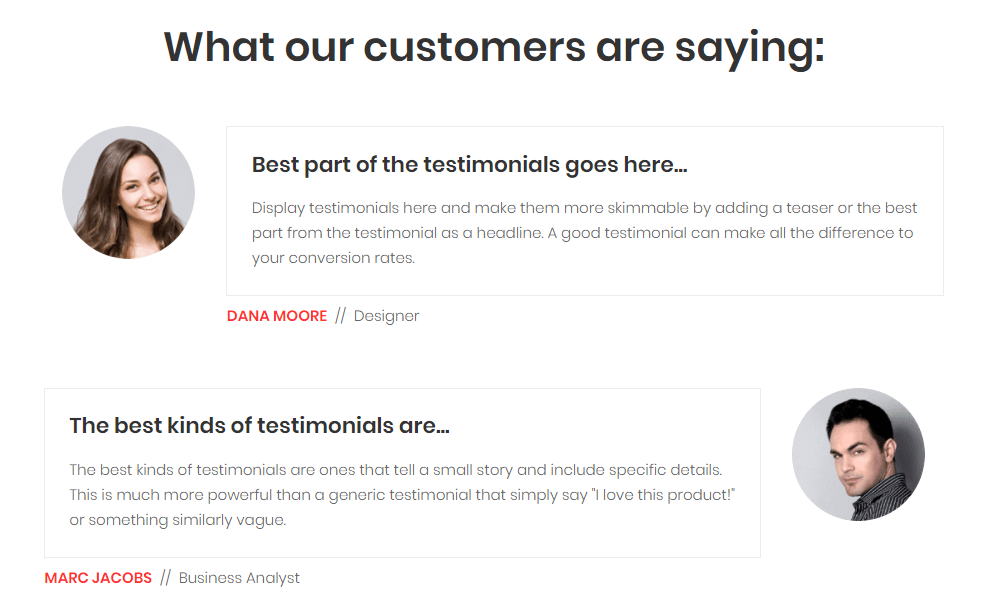Click the MARC JACOBS name label
This screenshot has width=1005, height=614.
coord(98,578)
